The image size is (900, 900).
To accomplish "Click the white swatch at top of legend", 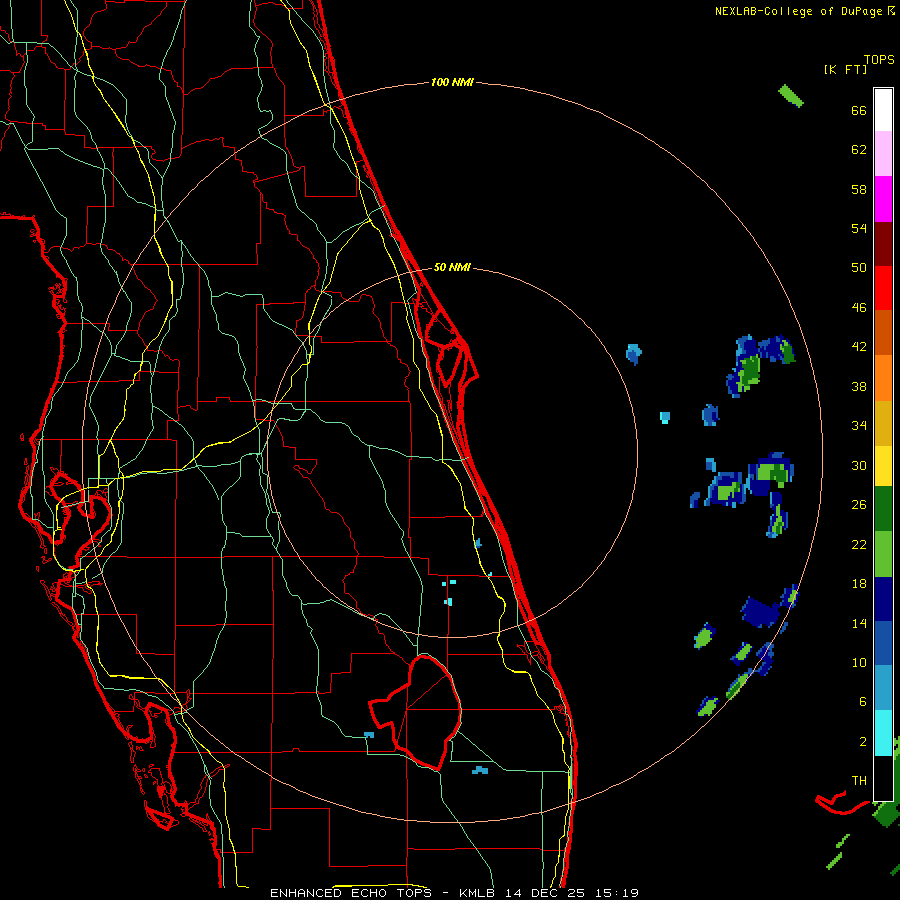I will [883, 110].
